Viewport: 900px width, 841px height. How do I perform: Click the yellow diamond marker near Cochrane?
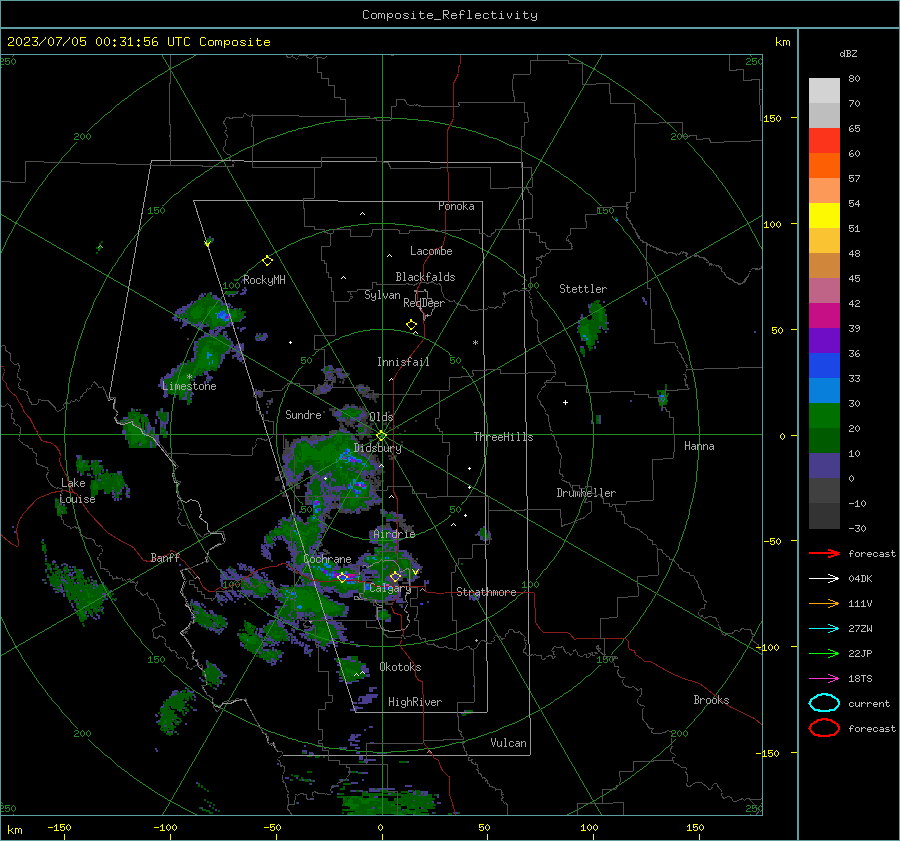tap(343, 577)
